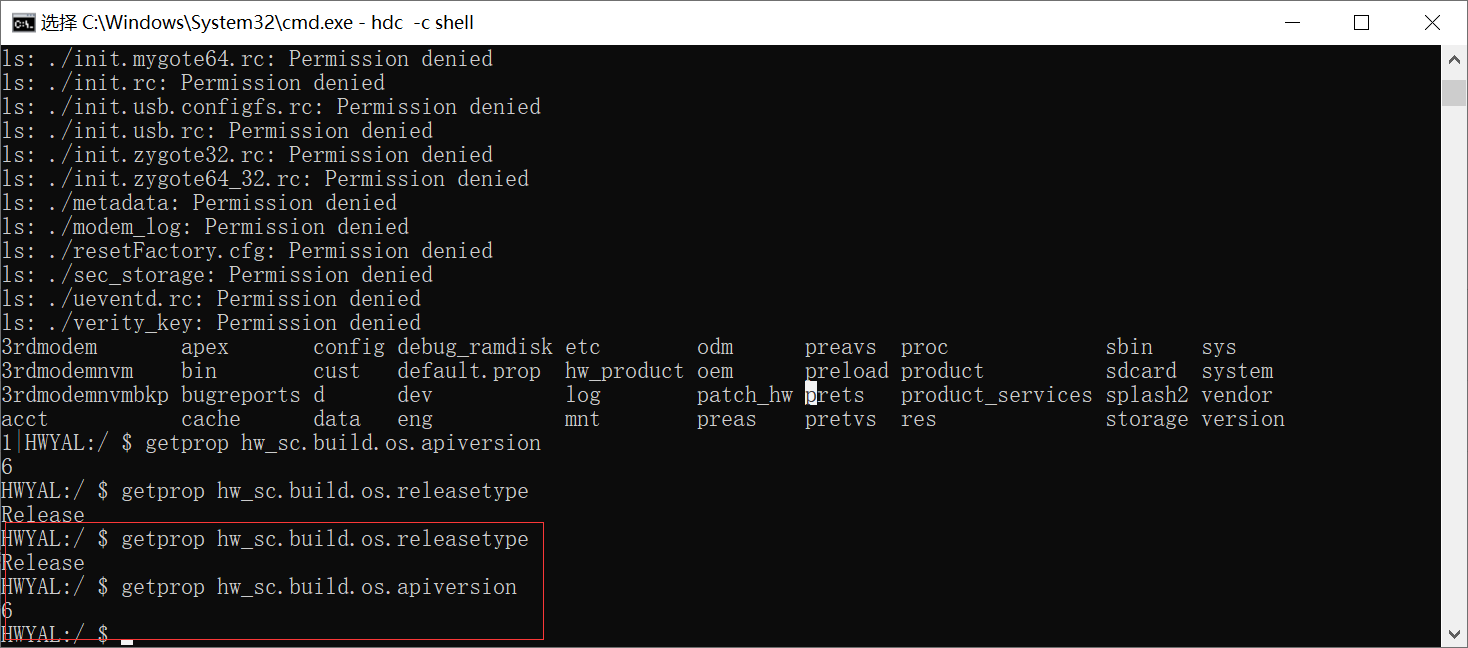Click the 'init.zygote64_32.rc' permission denied line
The image size is (1468, 648).
pyautogui.click(x=265, y=179)
